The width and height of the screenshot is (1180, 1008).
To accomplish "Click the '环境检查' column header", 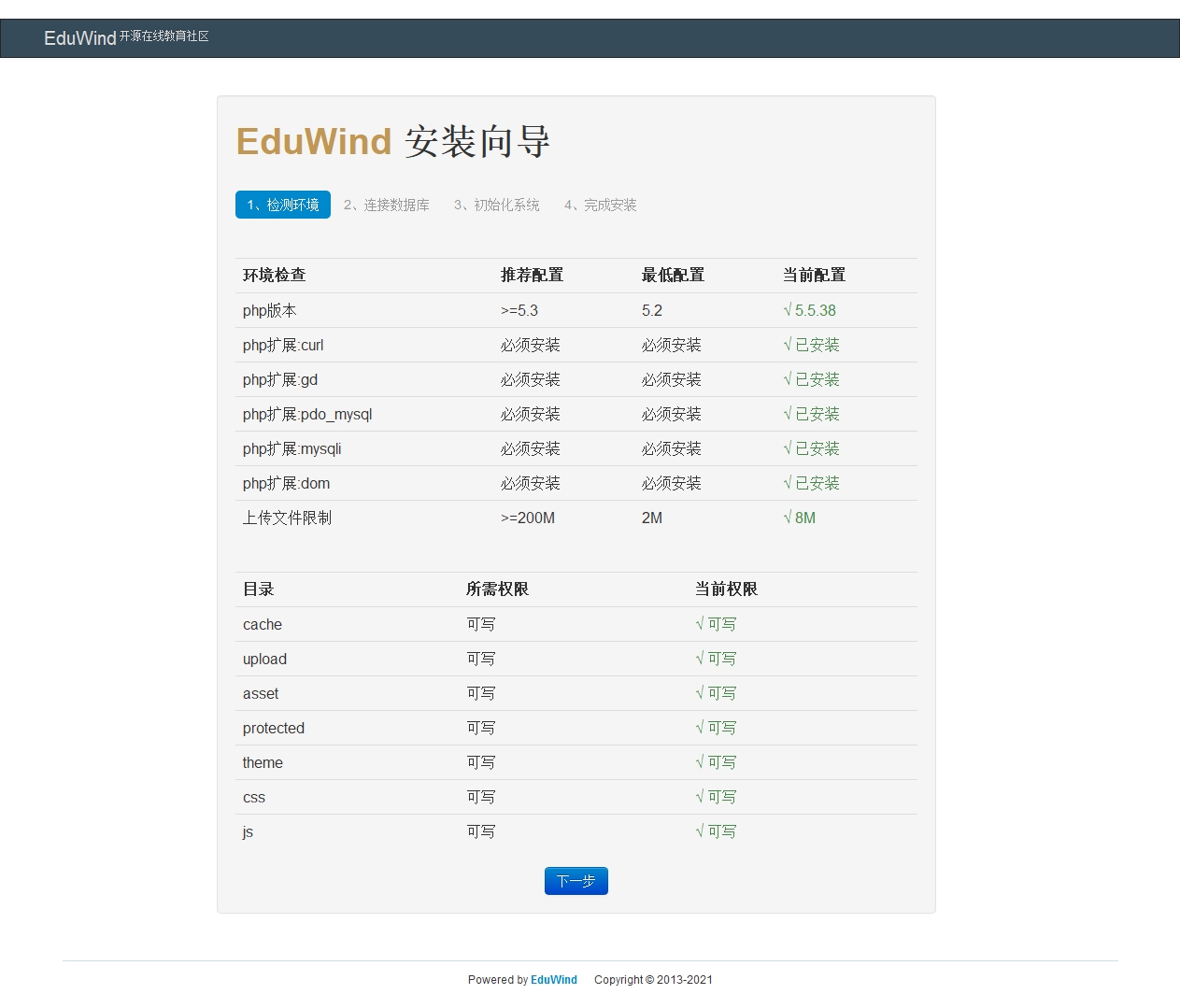I will (x=275, y=275).
